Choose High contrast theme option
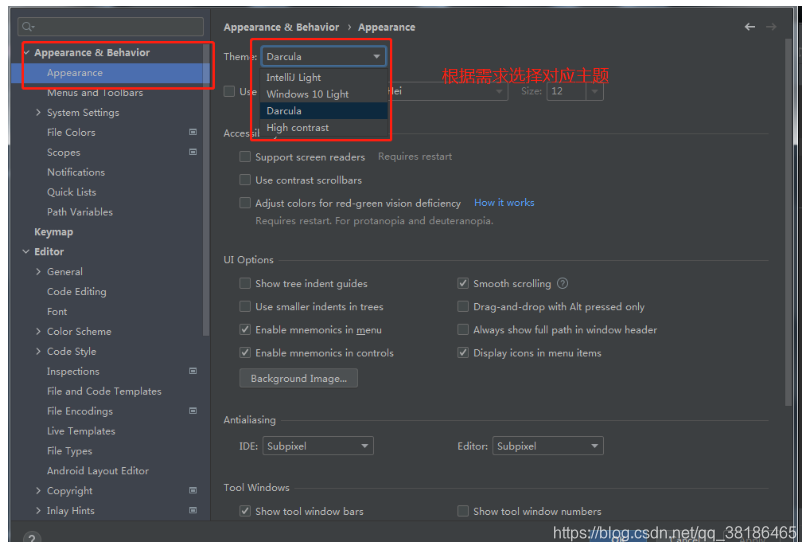807x552 pixels. tap(324, 128)
